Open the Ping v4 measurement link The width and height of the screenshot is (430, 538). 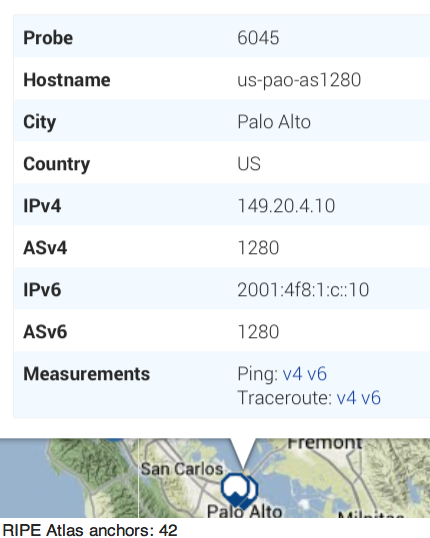[x=292, y=374]
